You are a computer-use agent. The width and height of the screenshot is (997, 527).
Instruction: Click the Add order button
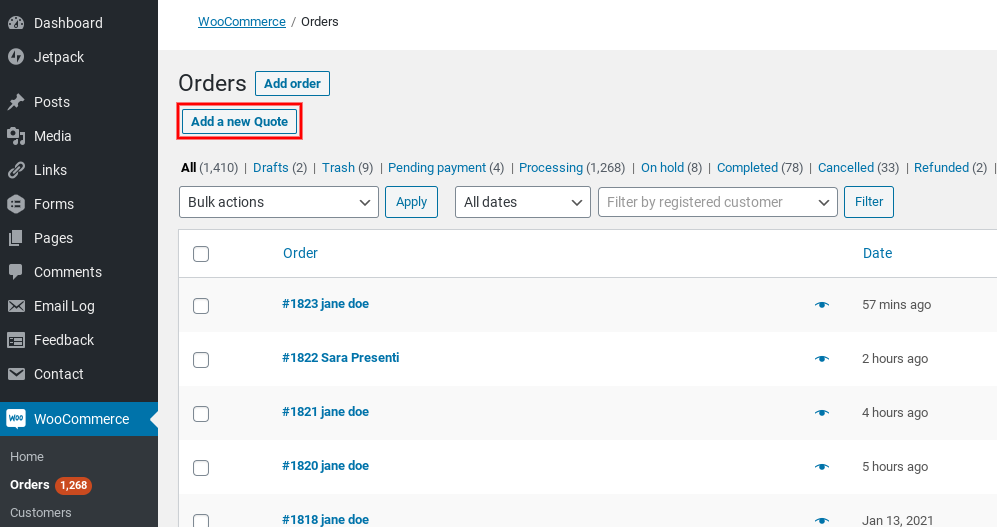pos(292,83)
